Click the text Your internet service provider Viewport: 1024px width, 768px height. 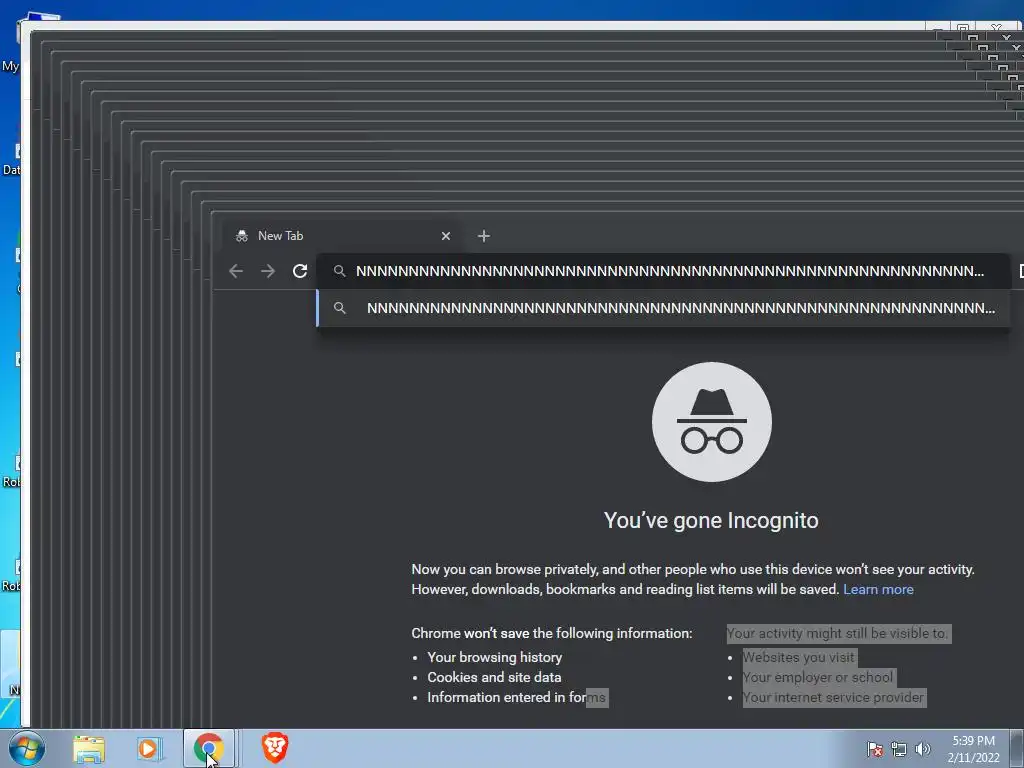pos(833,697)
